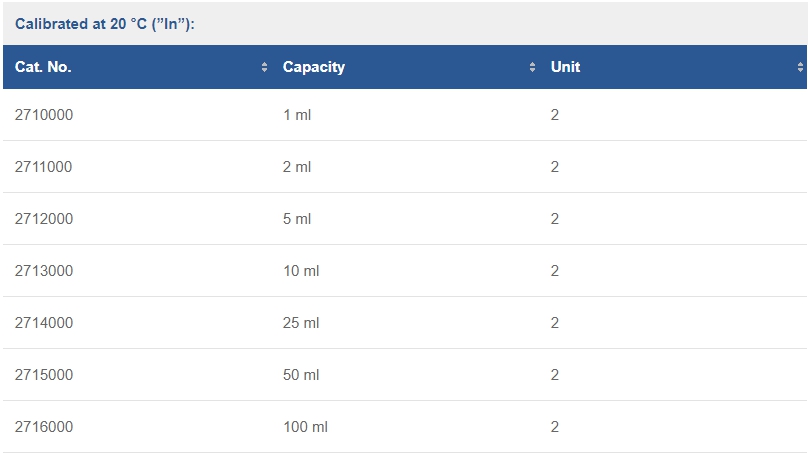Click the Capacity column sort arrows icon
This screenshot has height=455, width=808.
[532, 67]
